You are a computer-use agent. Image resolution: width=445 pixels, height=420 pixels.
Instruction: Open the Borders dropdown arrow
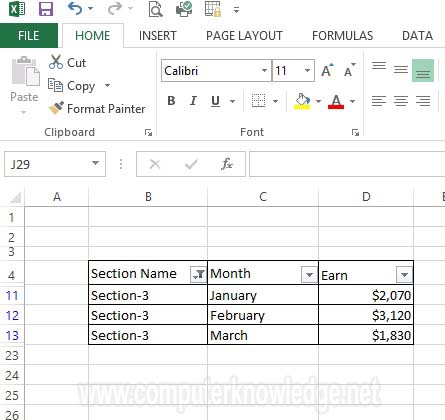[x=275, y=101]
